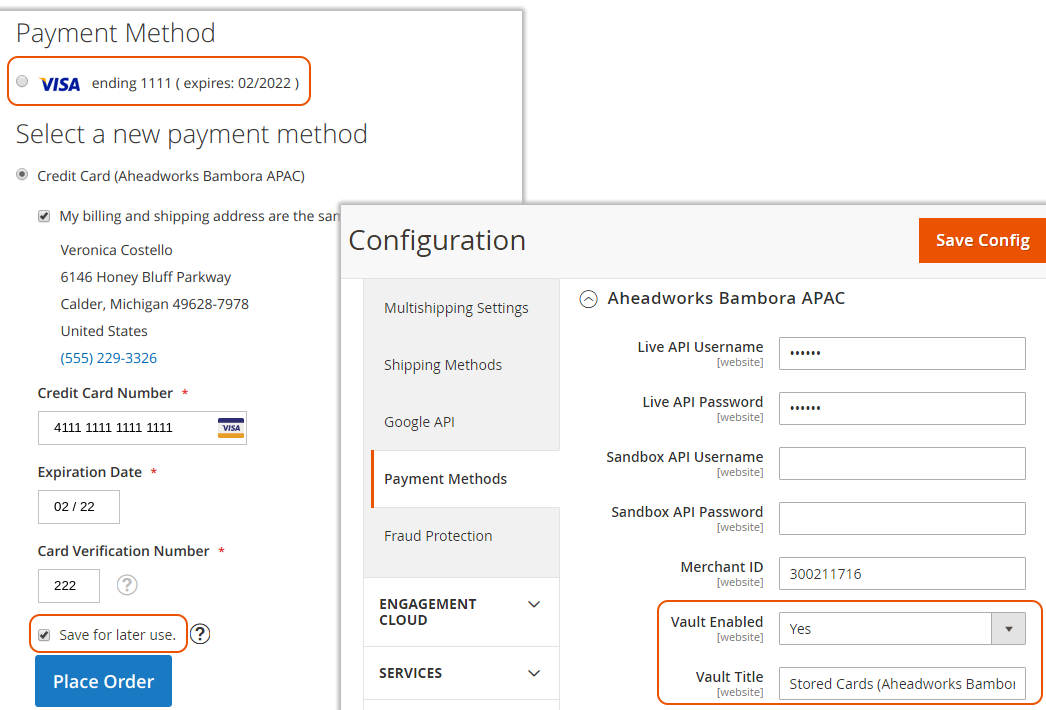Click the 'Select a new payment method' heading

click(191, 134)
